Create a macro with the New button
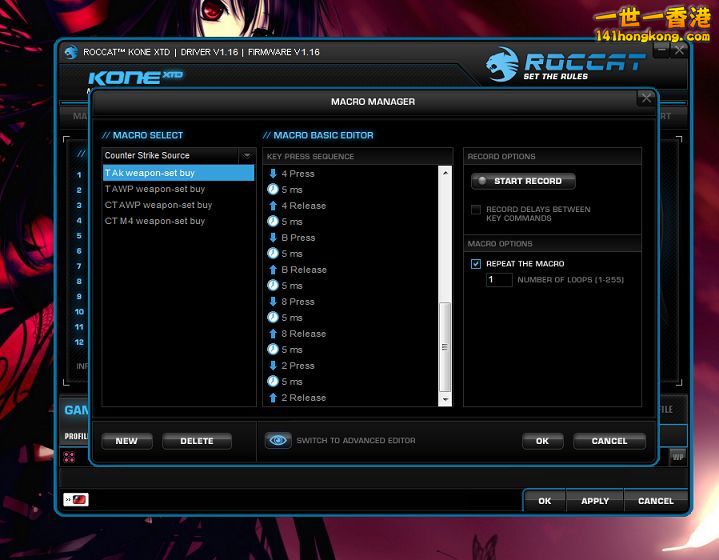This screenshot has width=719, height=560. click(127, 441)
